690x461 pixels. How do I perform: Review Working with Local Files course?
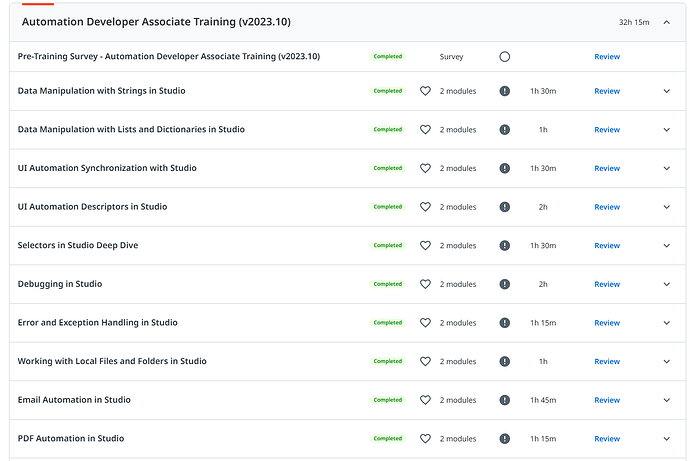point(607,361)
